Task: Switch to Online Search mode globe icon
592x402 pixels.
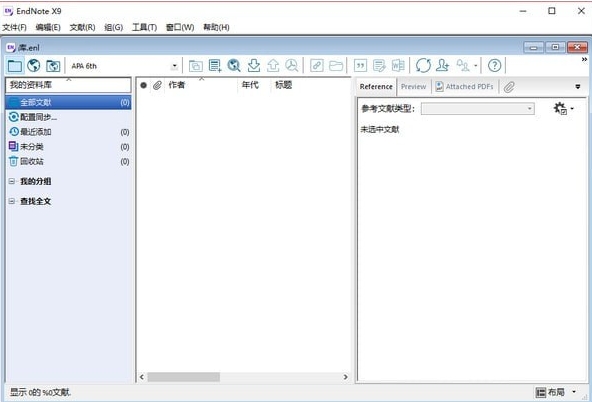Action: tap(34, 66)
